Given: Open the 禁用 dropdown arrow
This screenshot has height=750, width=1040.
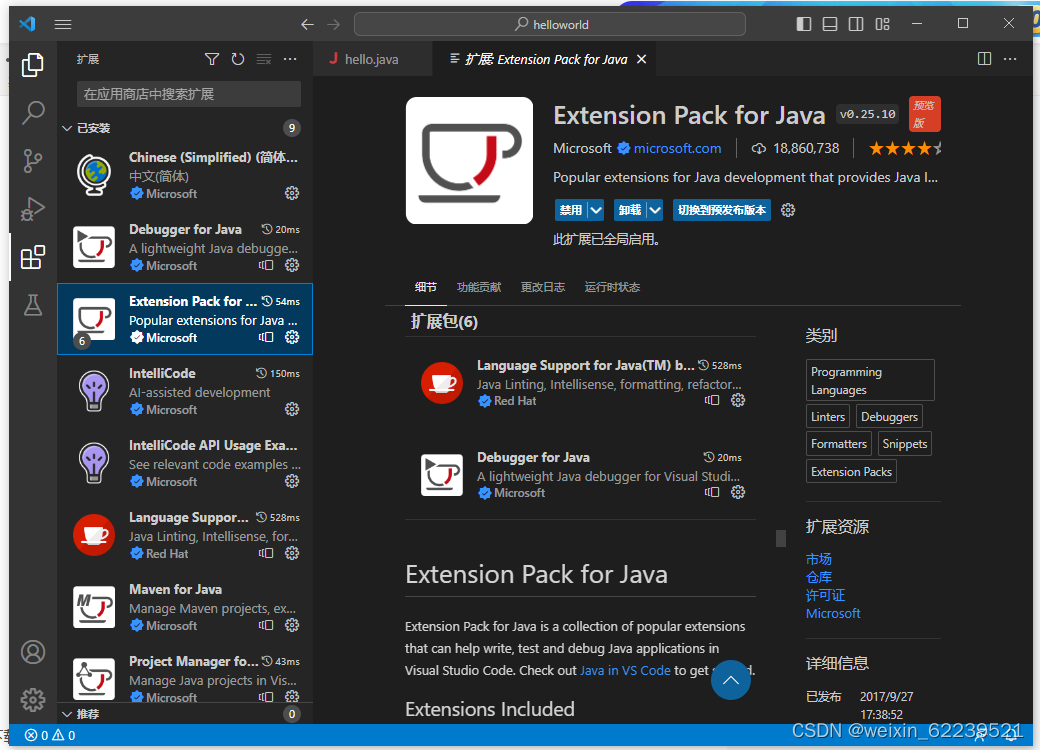Looking at the screenshot, I should pos(596,210).
